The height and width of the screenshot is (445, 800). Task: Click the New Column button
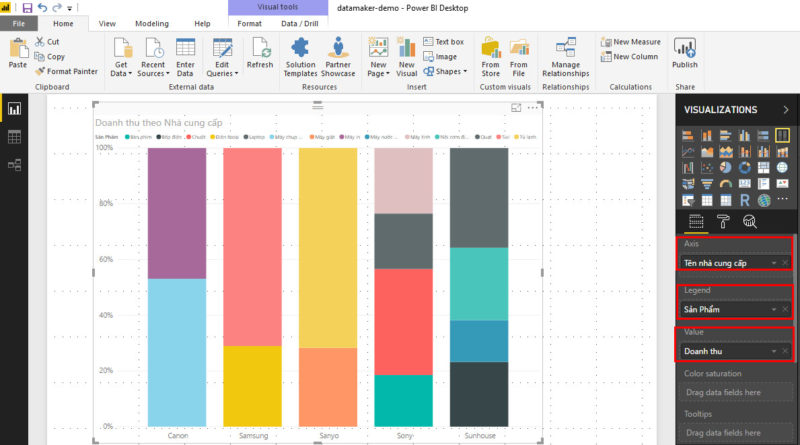[629, 56]
